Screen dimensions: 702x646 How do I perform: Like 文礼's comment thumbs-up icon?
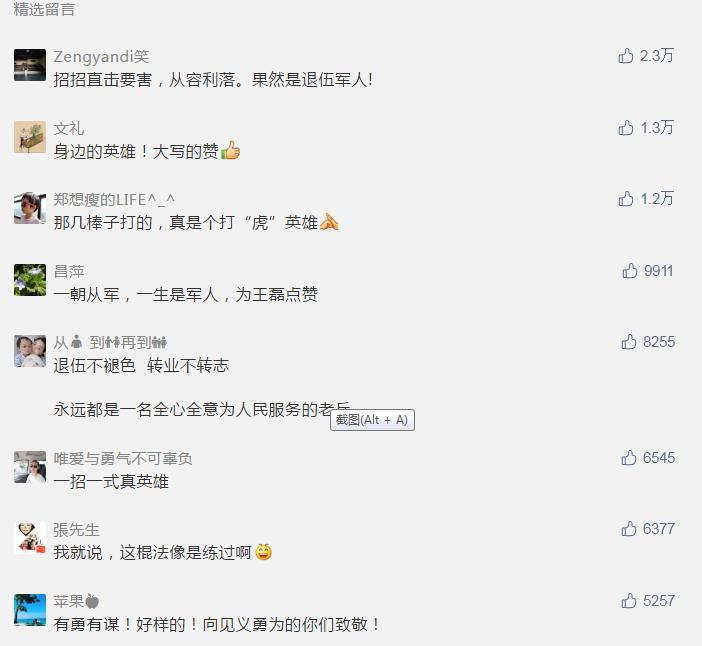point(625,128)
